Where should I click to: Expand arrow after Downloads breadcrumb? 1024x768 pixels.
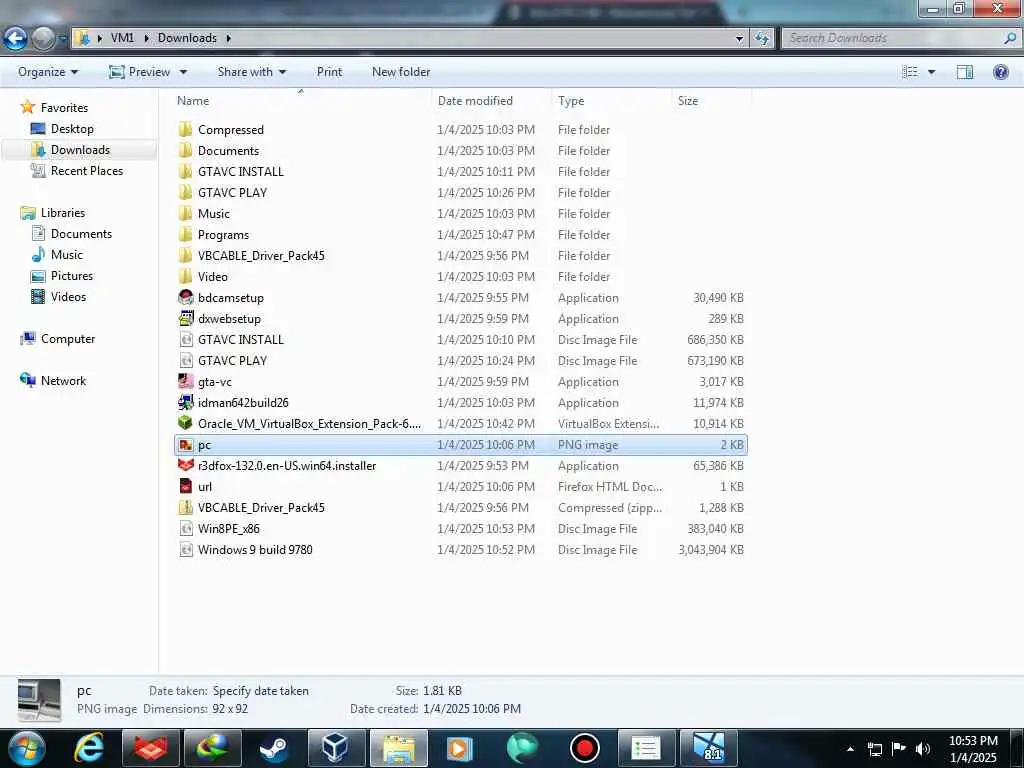[229, 38]
